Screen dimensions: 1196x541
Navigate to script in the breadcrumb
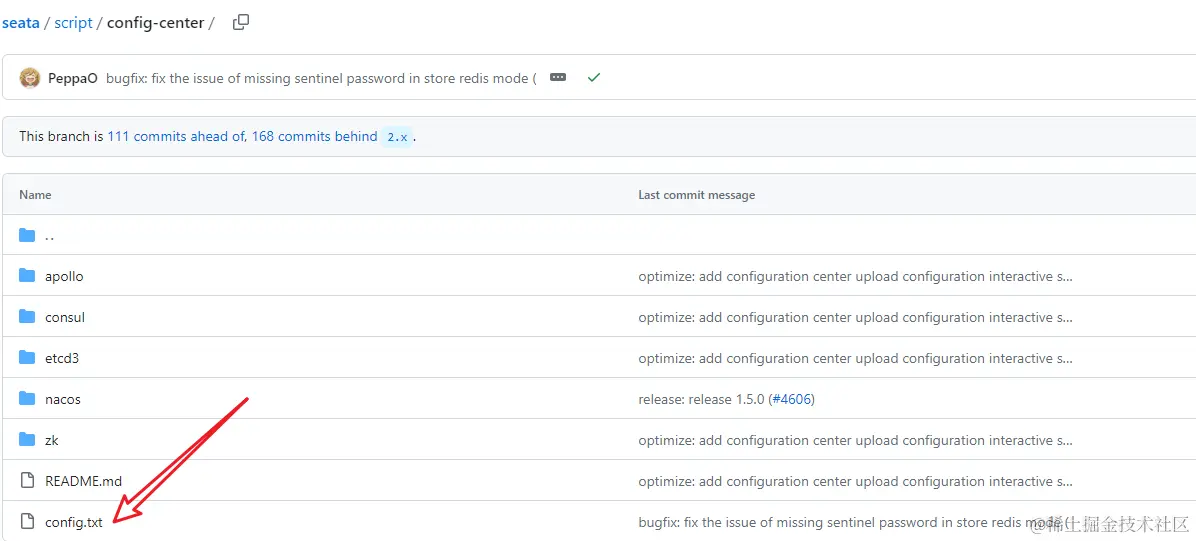(74, 22)
